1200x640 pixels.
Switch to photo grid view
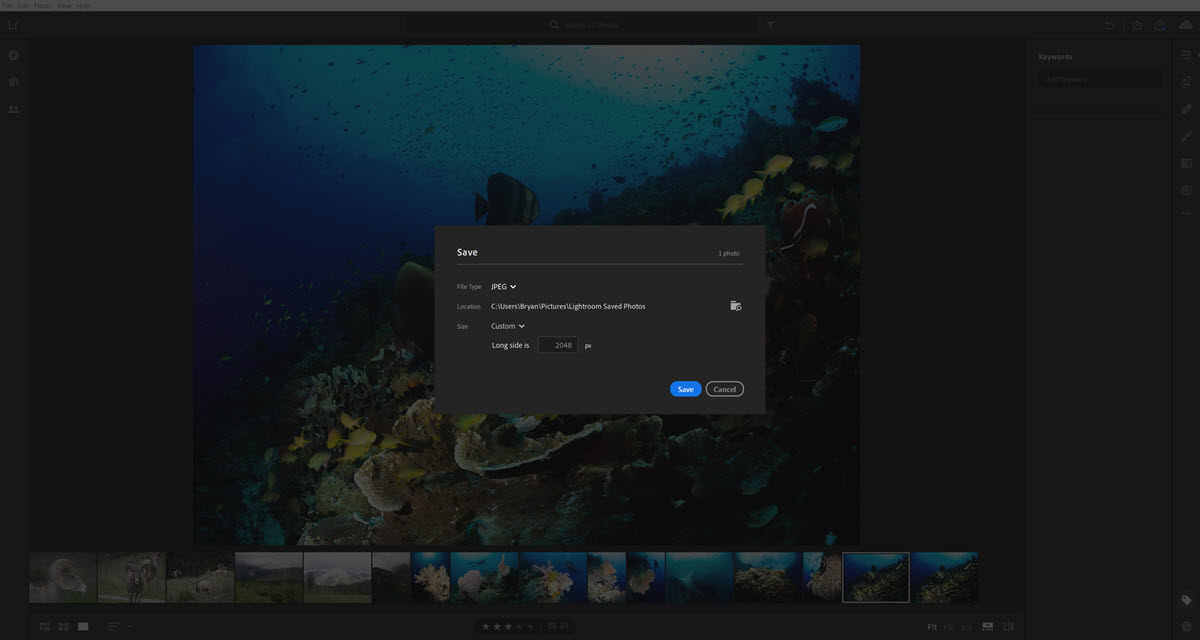[x=45, y=626]
